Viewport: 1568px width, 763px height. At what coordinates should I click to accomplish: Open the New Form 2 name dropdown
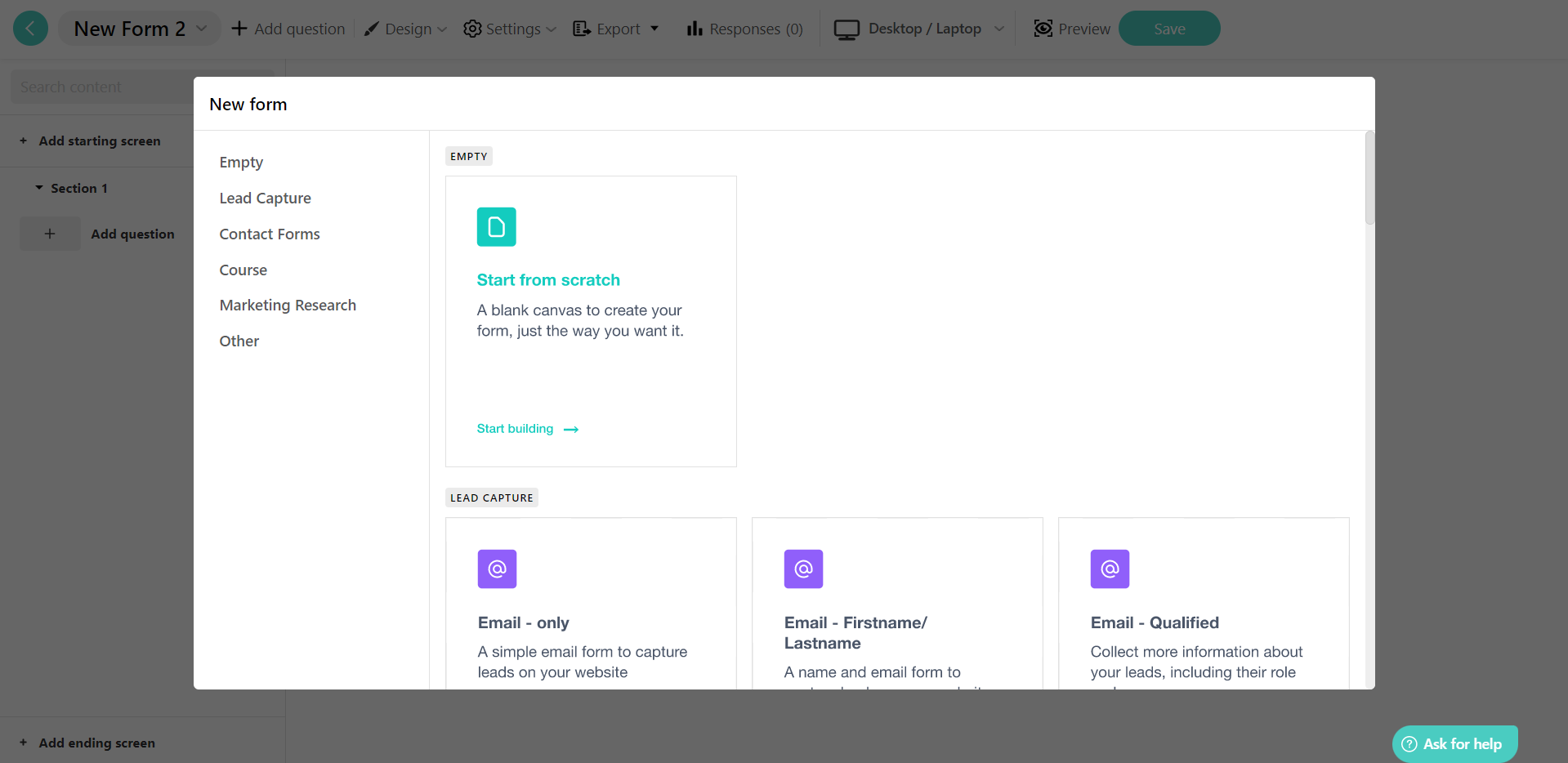pyautogui.click(x=201, y=28)
